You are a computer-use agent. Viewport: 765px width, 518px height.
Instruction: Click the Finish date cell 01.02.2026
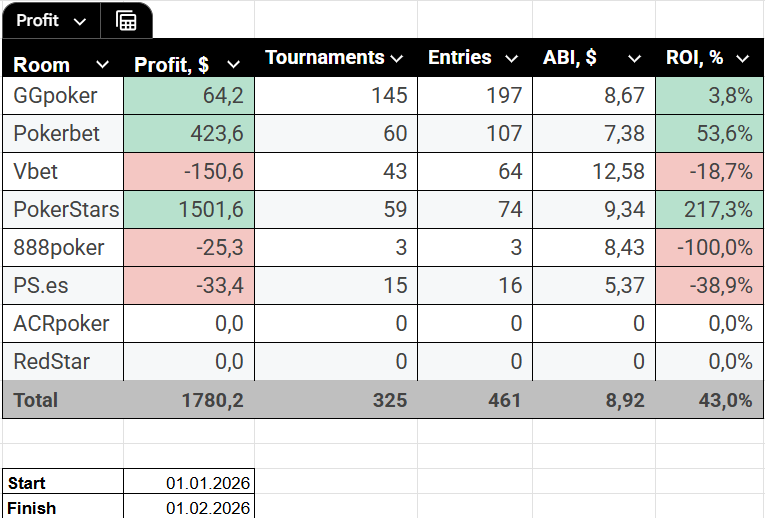click(x=189, y=507)
